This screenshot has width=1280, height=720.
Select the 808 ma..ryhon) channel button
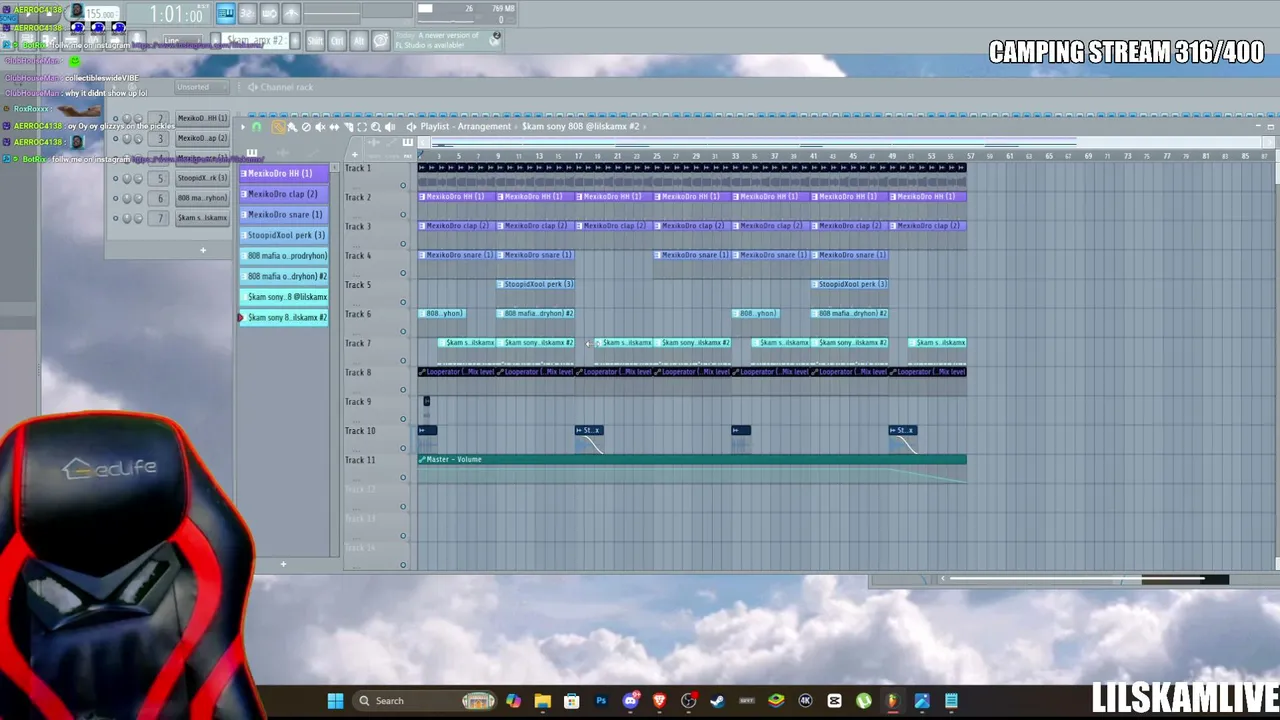(202, 198)
